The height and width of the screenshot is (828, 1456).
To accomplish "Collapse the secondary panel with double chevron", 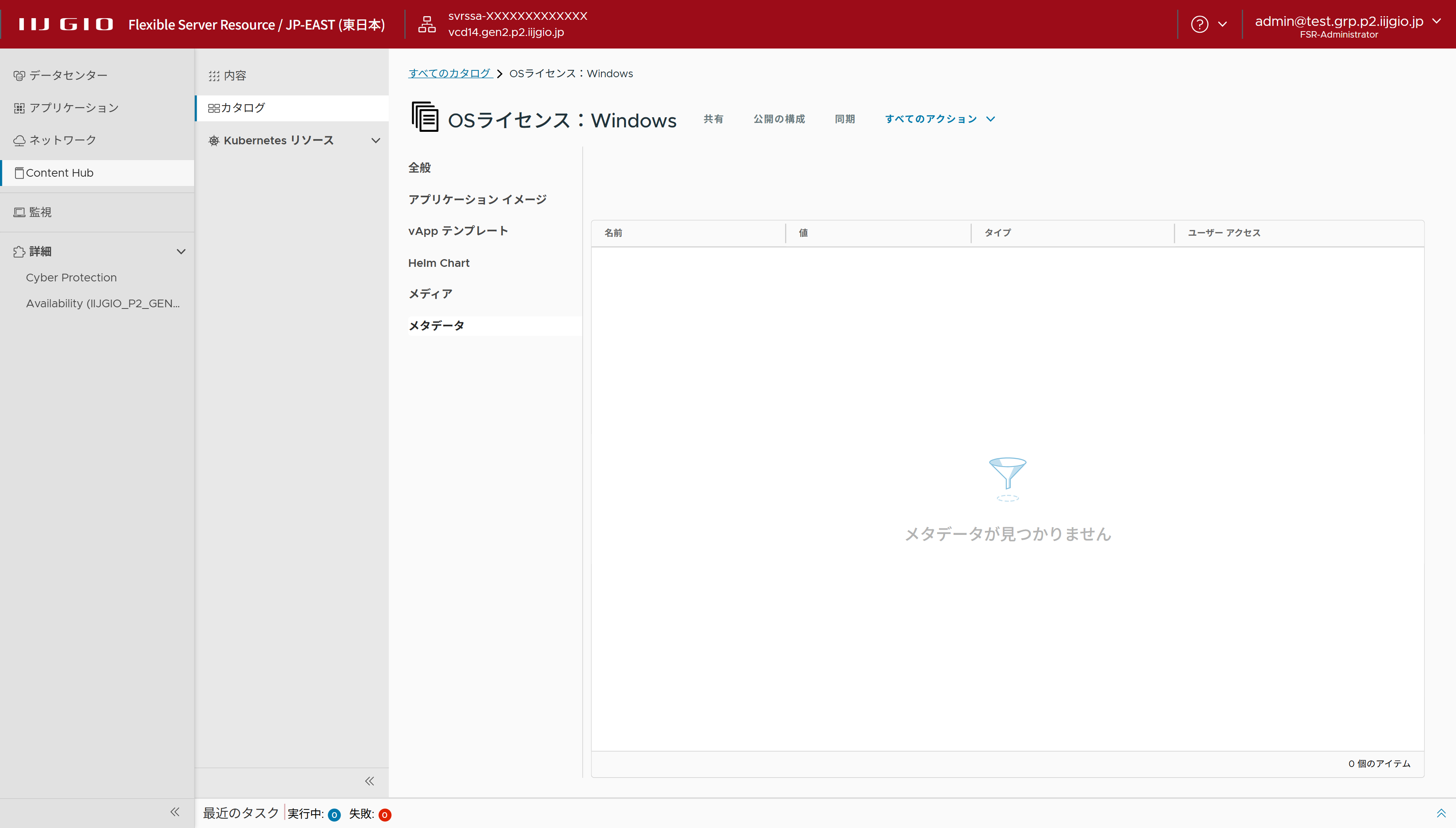I will point(370,781).
